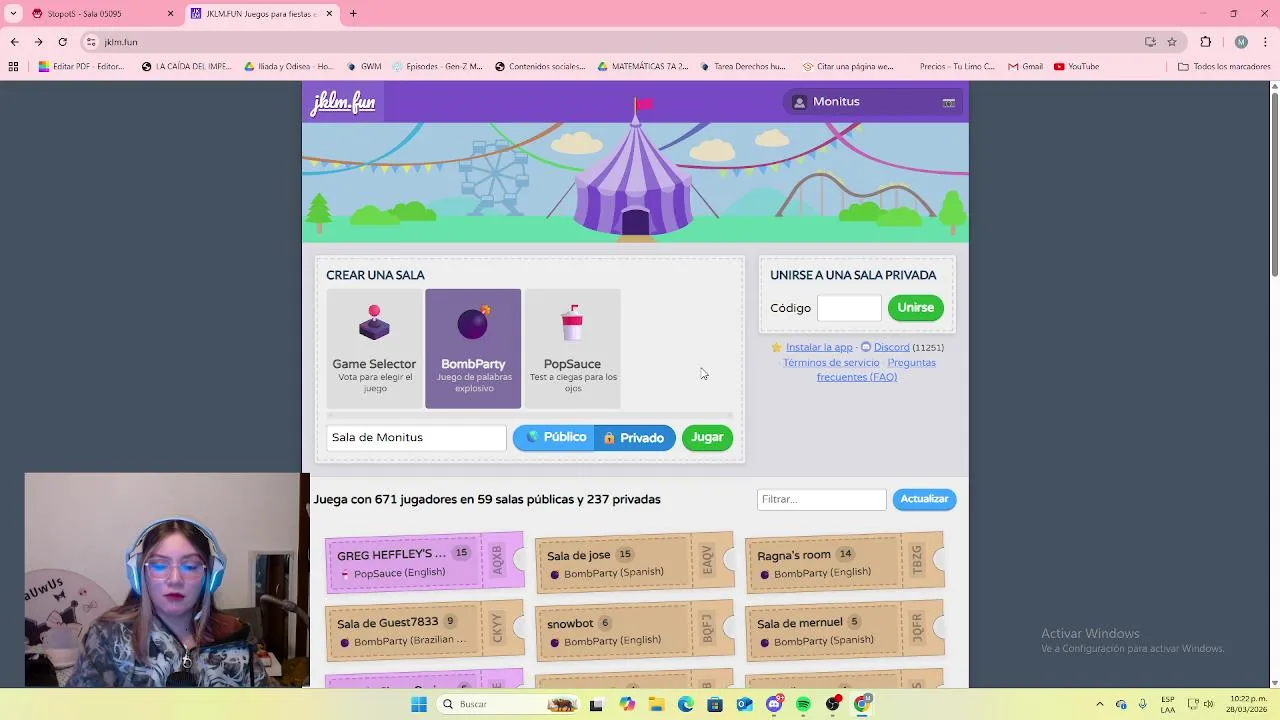Open the Instalar la app link

click(819, 347)
